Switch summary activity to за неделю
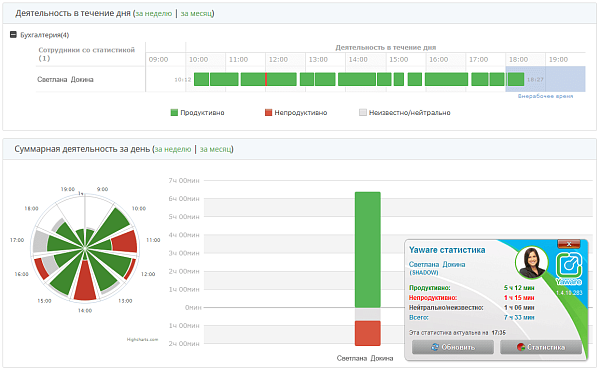The image size is (600, 374). coord(173,149)
